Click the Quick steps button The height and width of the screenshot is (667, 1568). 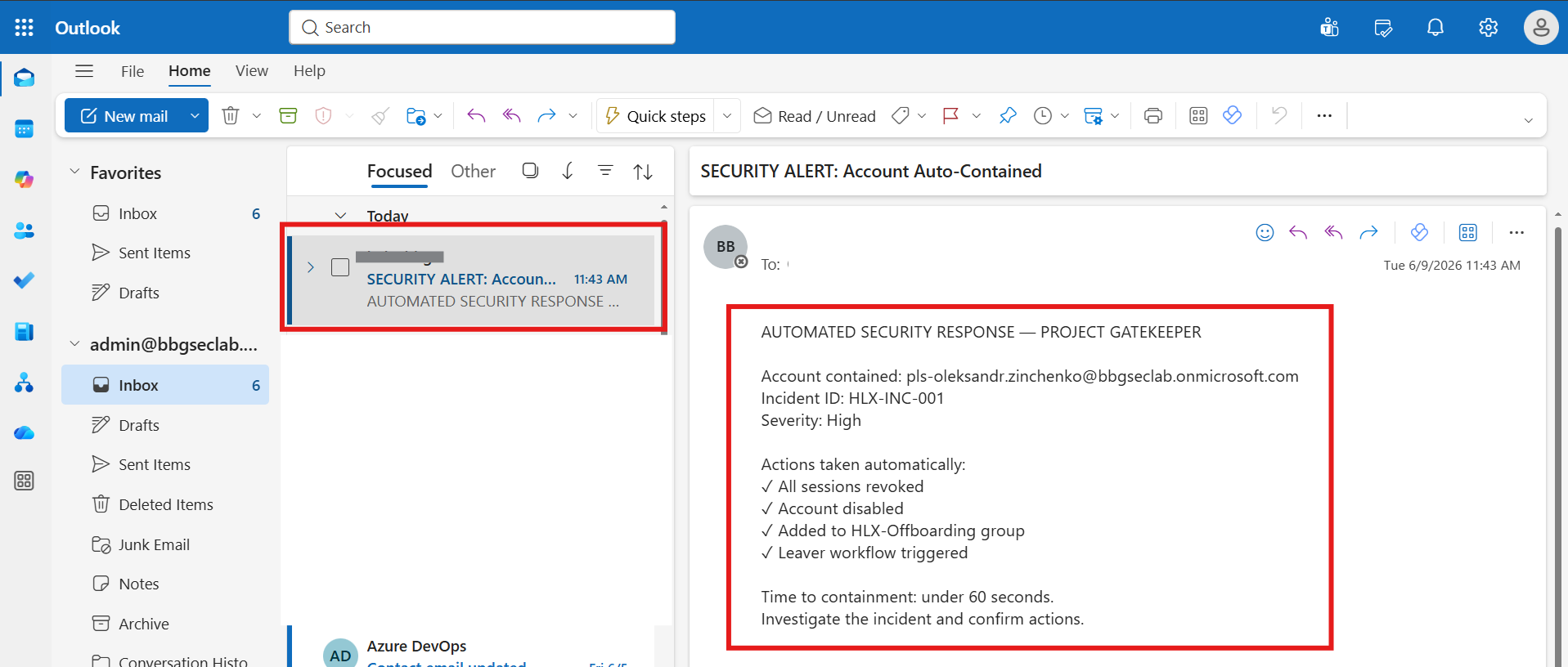point(656,116)
